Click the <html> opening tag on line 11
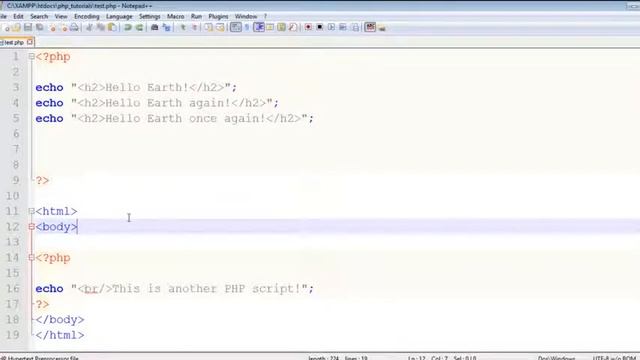The width and height of the screenshot is (640, 360). 56,211
